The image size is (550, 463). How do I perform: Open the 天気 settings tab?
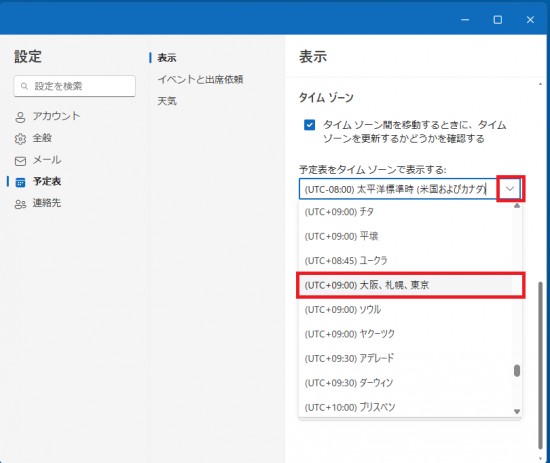(x=167, y=101)
